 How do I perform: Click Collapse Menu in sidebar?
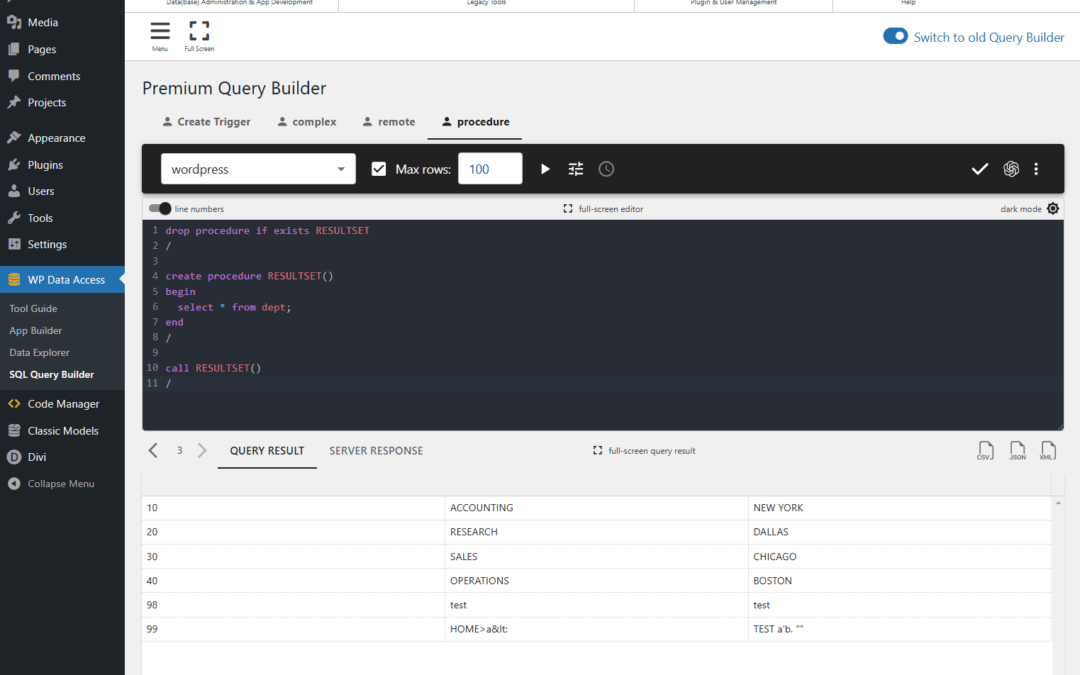point(62,484)
